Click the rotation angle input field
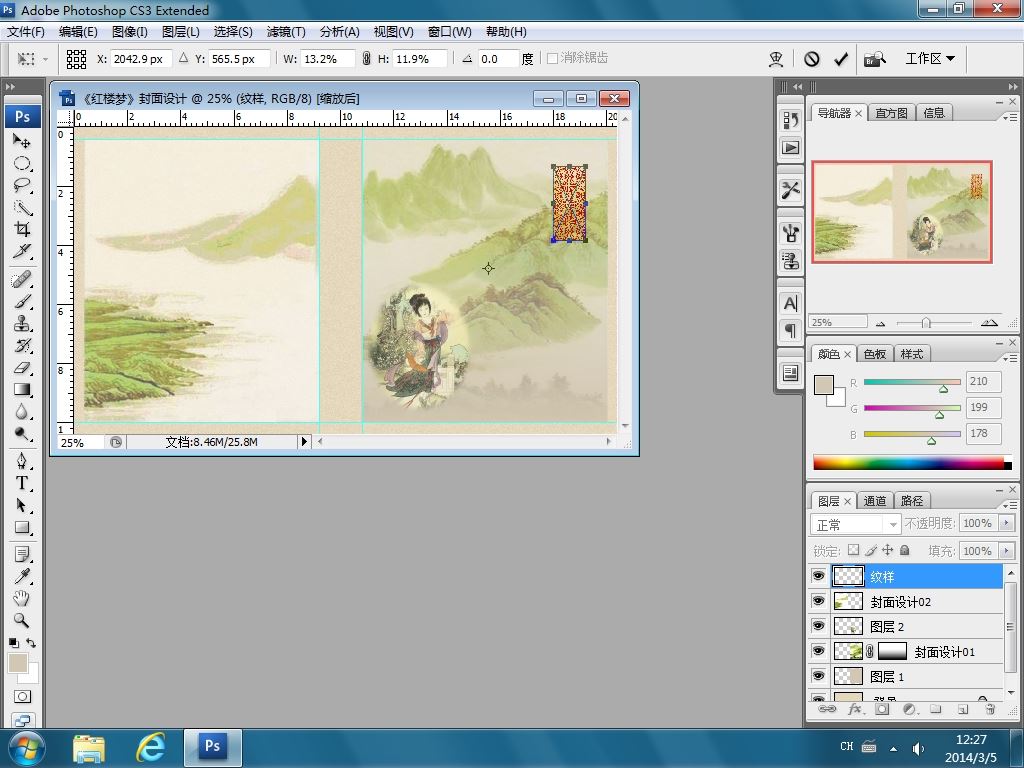 [498, 59]
